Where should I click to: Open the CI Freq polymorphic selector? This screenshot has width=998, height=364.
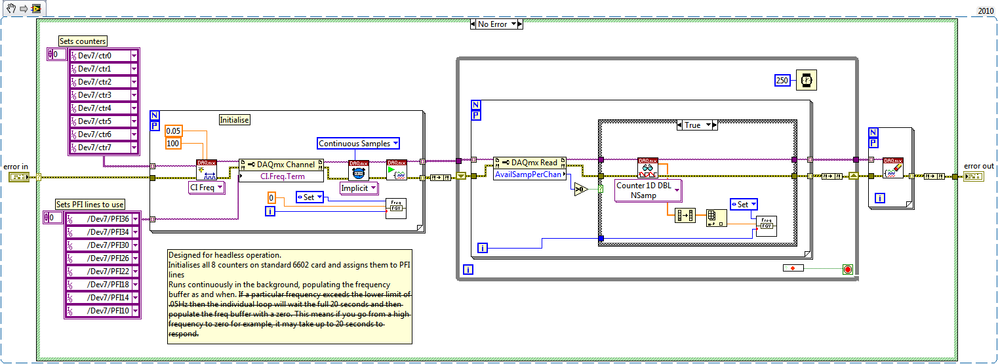pos(206,187)
